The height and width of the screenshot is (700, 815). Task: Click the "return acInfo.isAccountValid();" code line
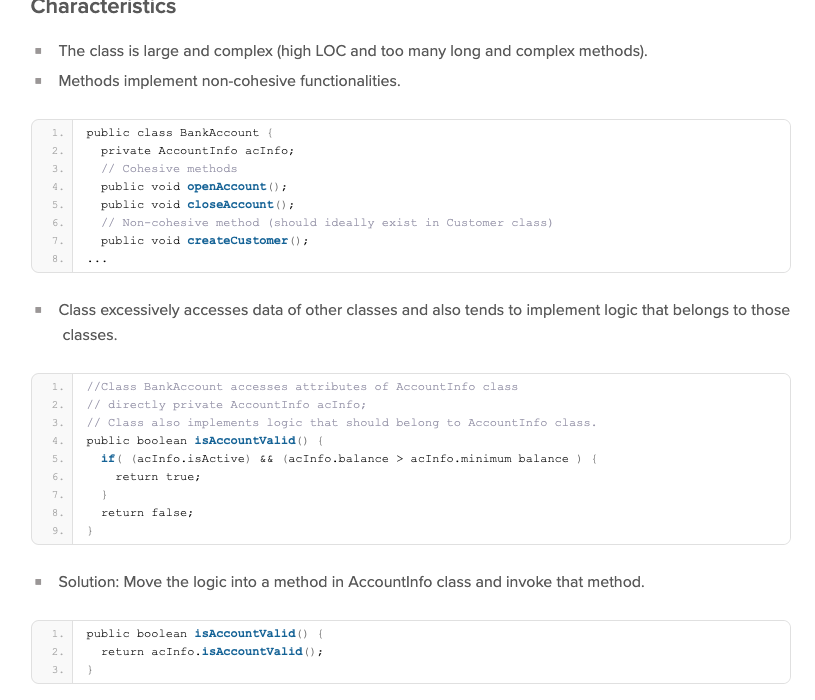pyautogui.click(x=212, y=651)
